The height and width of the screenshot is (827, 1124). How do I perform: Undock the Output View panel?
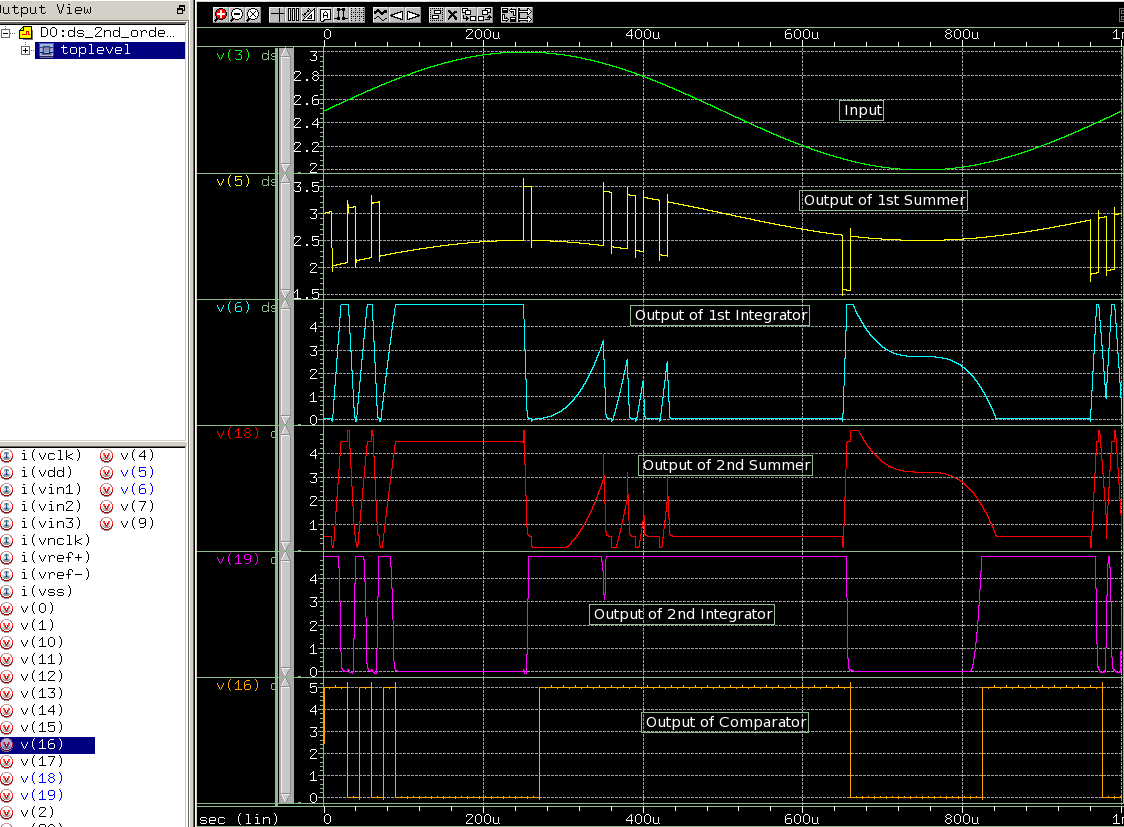click(x=181, y=9)
